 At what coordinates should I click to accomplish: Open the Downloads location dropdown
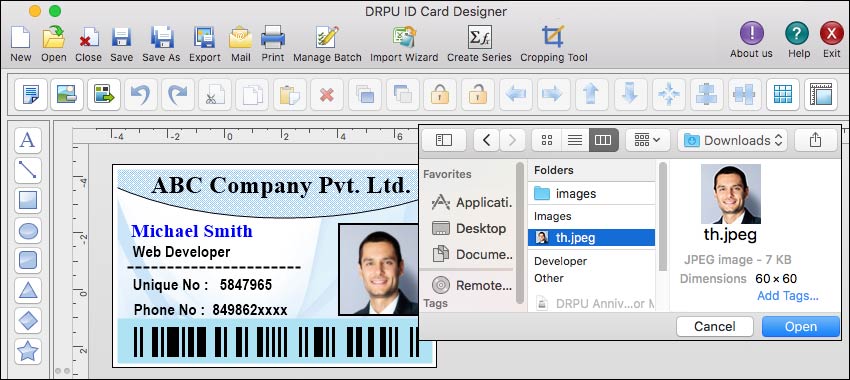[x=733, y=140]
